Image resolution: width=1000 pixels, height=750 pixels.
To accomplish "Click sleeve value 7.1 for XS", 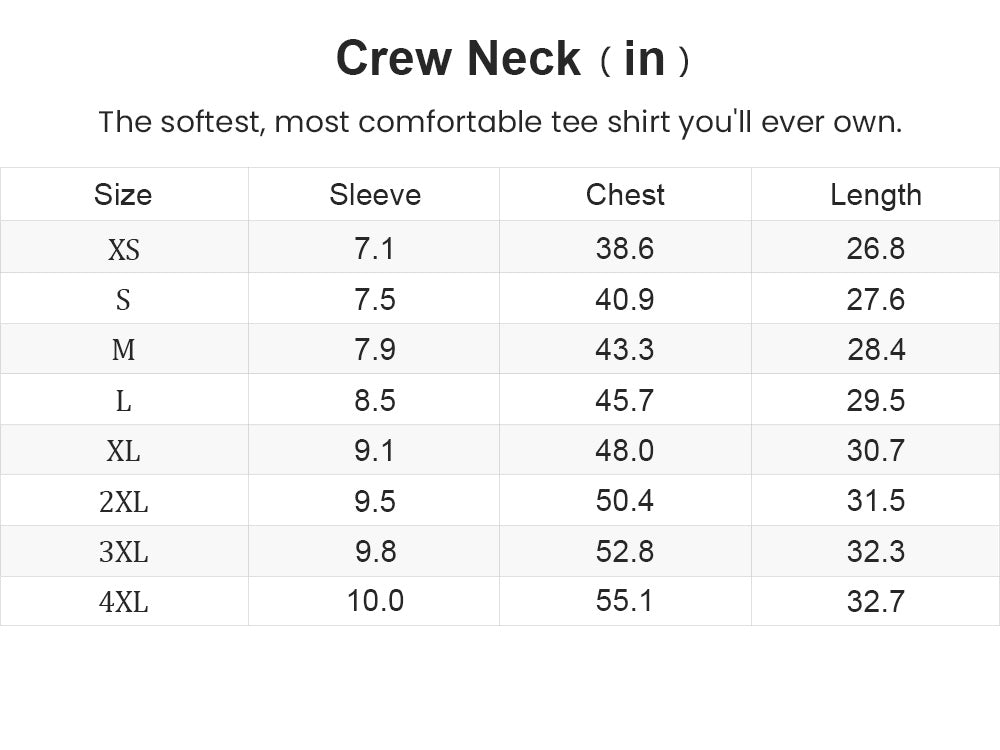I will pyautogui.click(x=374, y=248).
